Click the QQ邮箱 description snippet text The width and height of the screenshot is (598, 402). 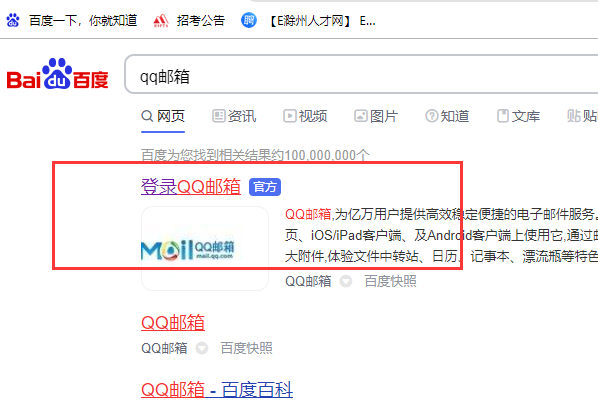[441, 235]
